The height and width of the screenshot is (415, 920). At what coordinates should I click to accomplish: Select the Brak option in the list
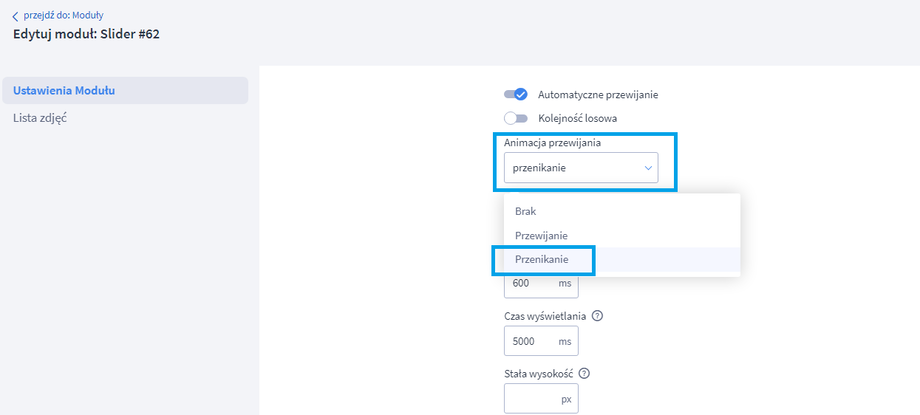point(526,212)
